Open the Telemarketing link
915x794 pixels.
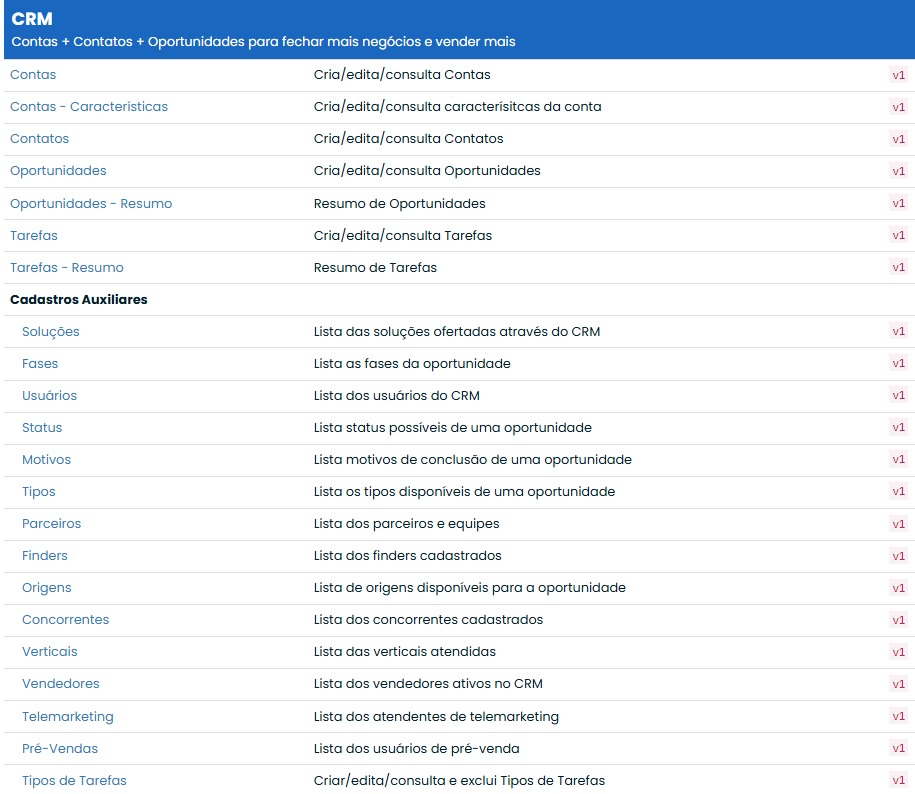(67, 717)
